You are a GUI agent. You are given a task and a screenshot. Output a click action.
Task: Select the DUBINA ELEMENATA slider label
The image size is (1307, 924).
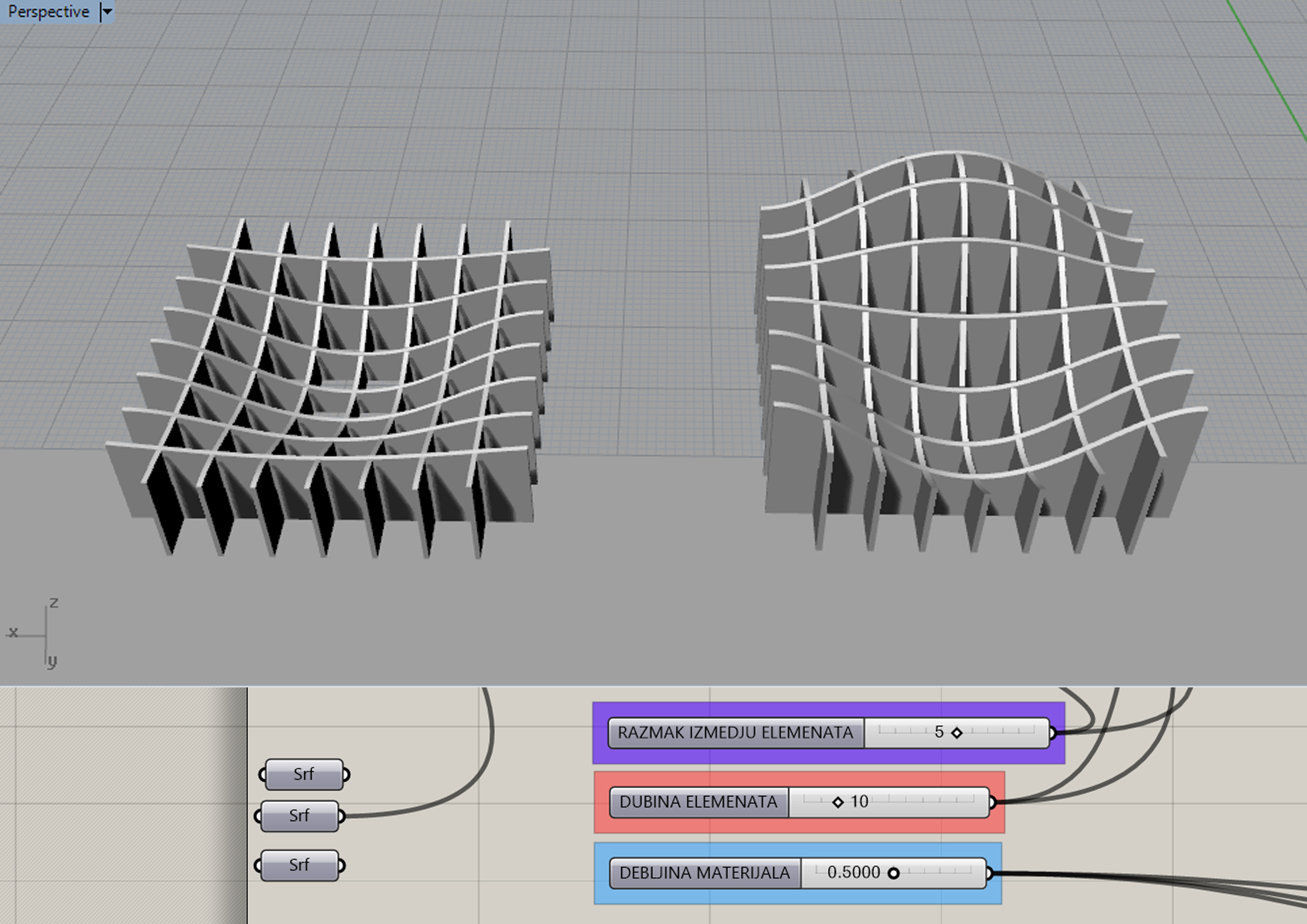point(699,802)
